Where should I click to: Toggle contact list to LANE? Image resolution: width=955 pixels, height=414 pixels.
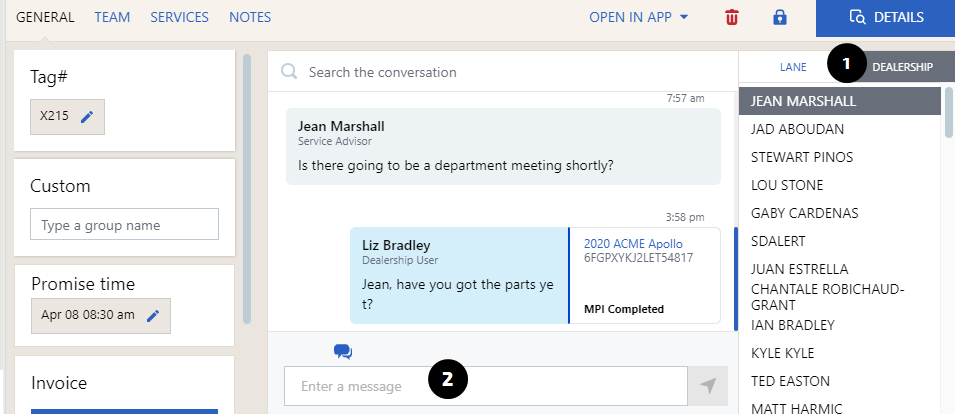pyautogui.click(x=793, y=67)
